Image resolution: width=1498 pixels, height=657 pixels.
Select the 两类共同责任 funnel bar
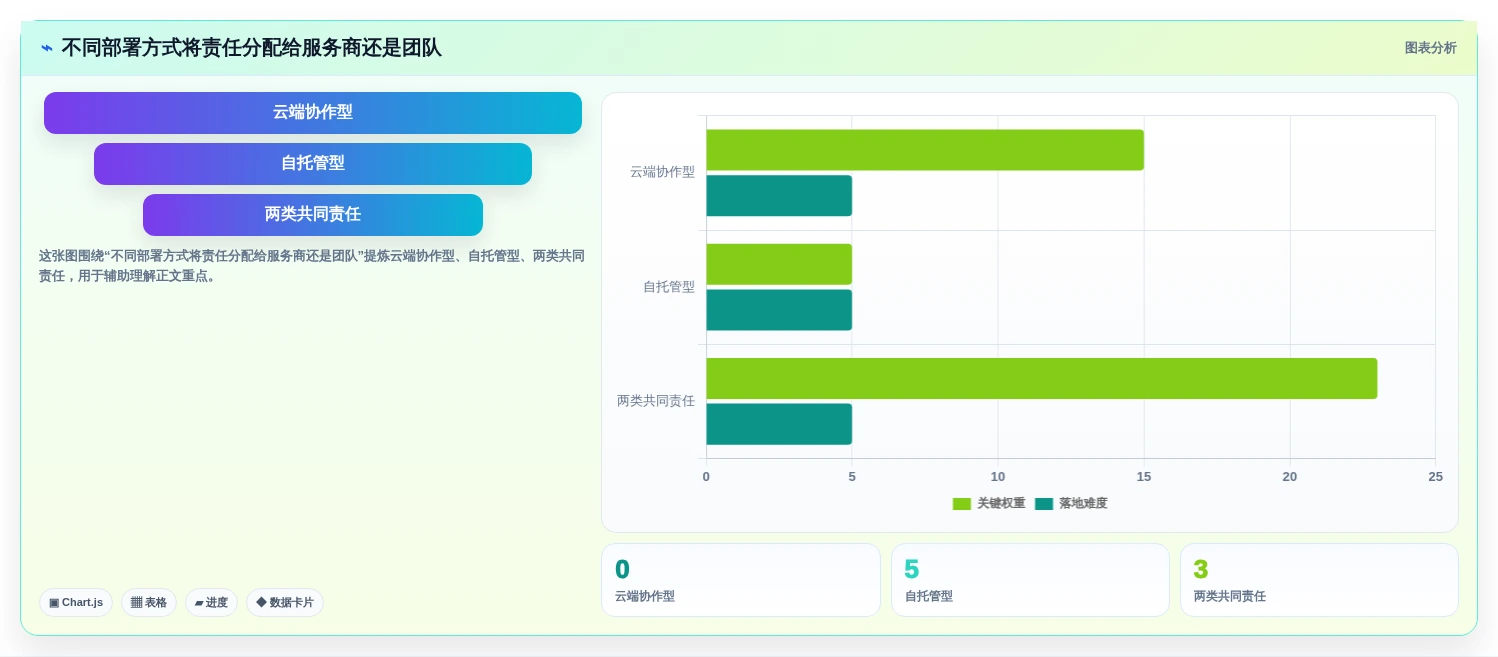[313, 215]
